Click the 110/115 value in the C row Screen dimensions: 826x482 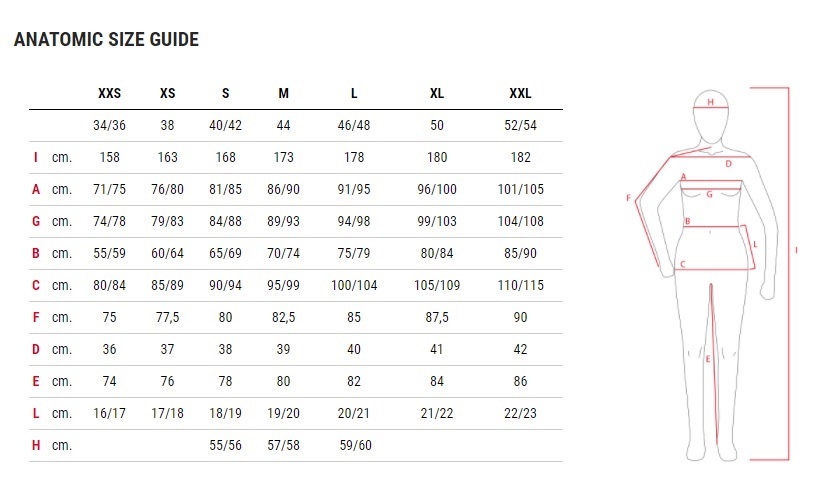[520, 285]
